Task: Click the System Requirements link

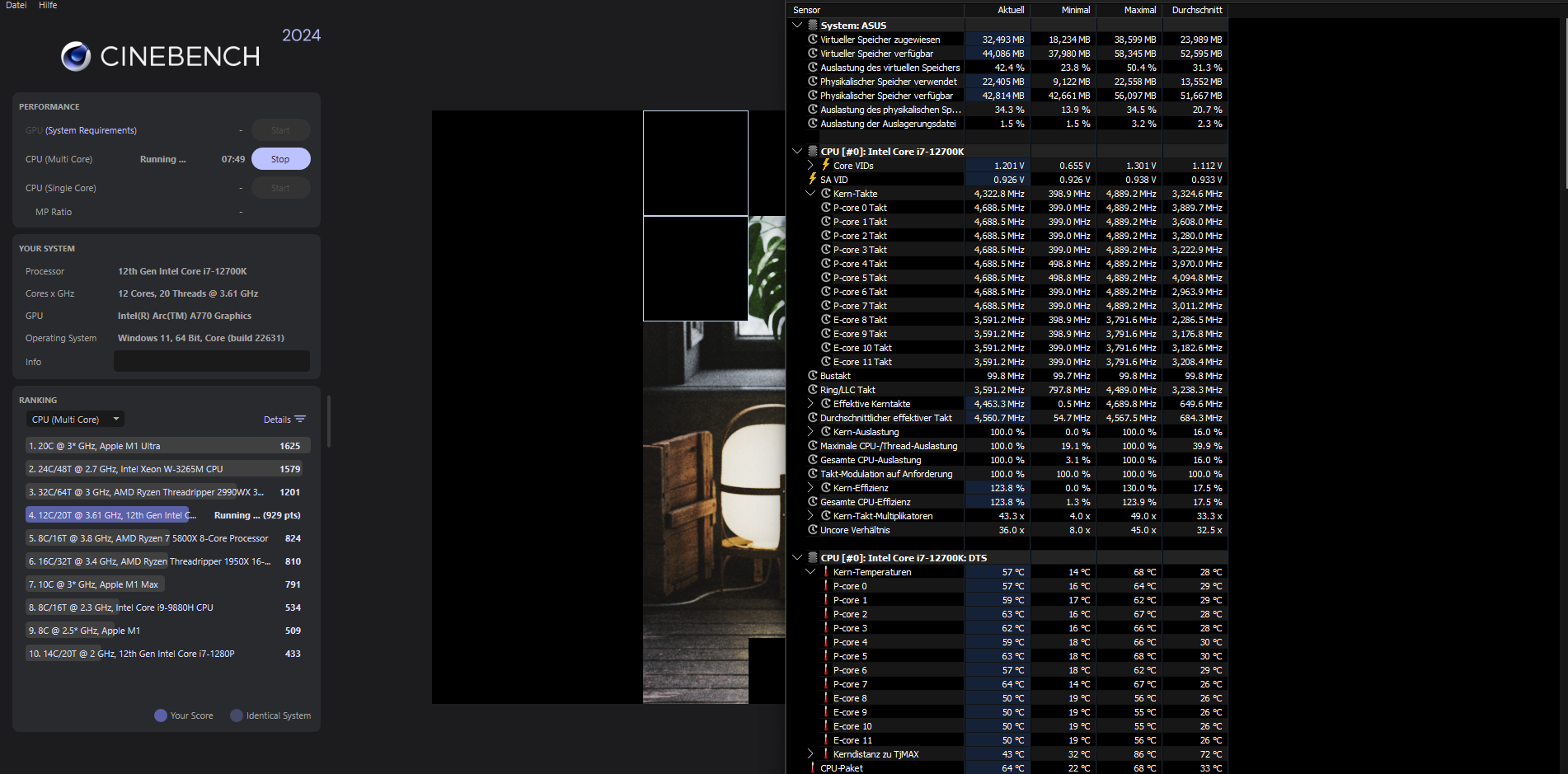Action: pos(91,130)
